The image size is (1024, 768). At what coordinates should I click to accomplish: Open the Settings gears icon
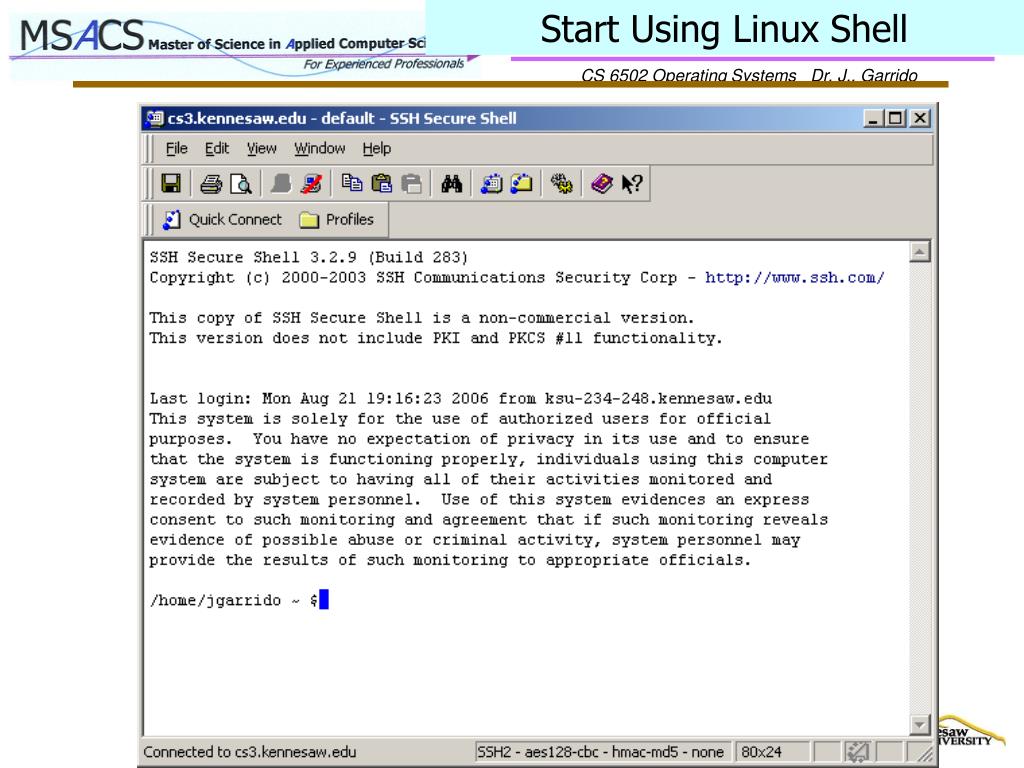coord(561,184)
